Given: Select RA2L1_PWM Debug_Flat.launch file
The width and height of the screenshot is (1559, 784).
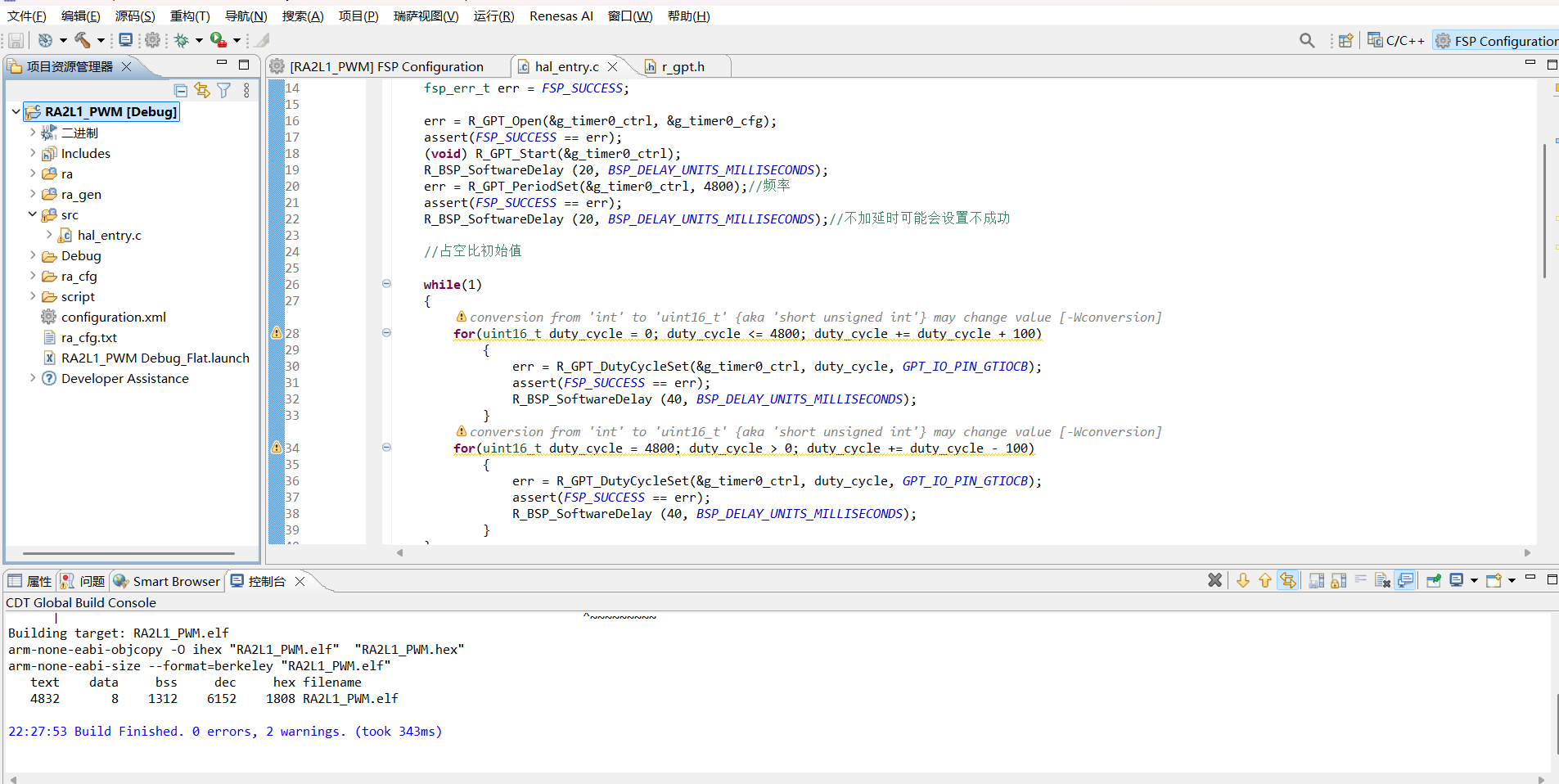Looking at the screenshot, I should pos(146,358).
